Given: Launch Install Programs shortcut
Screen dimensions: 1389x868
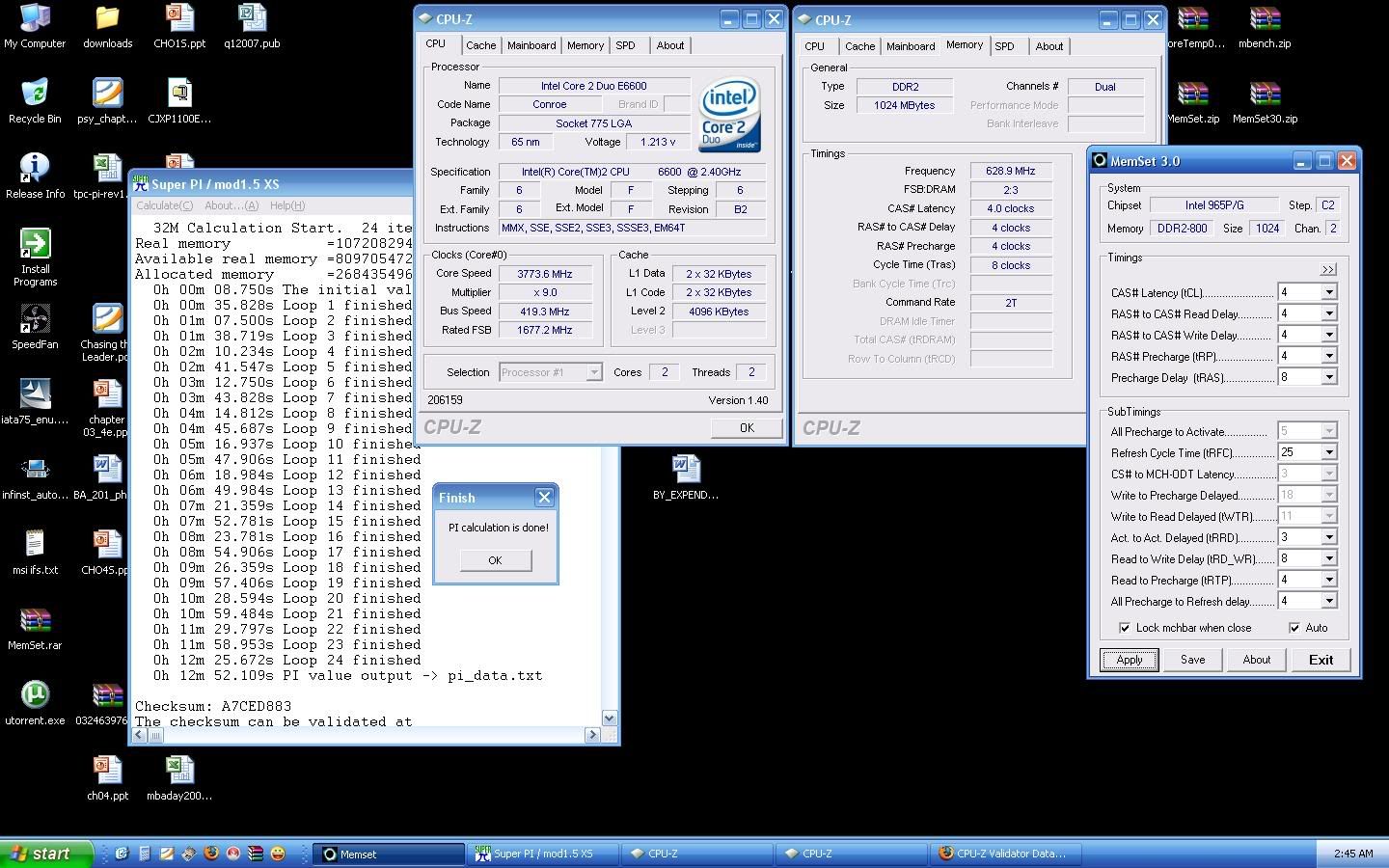Looking at the screenshot, I should 35,258.
